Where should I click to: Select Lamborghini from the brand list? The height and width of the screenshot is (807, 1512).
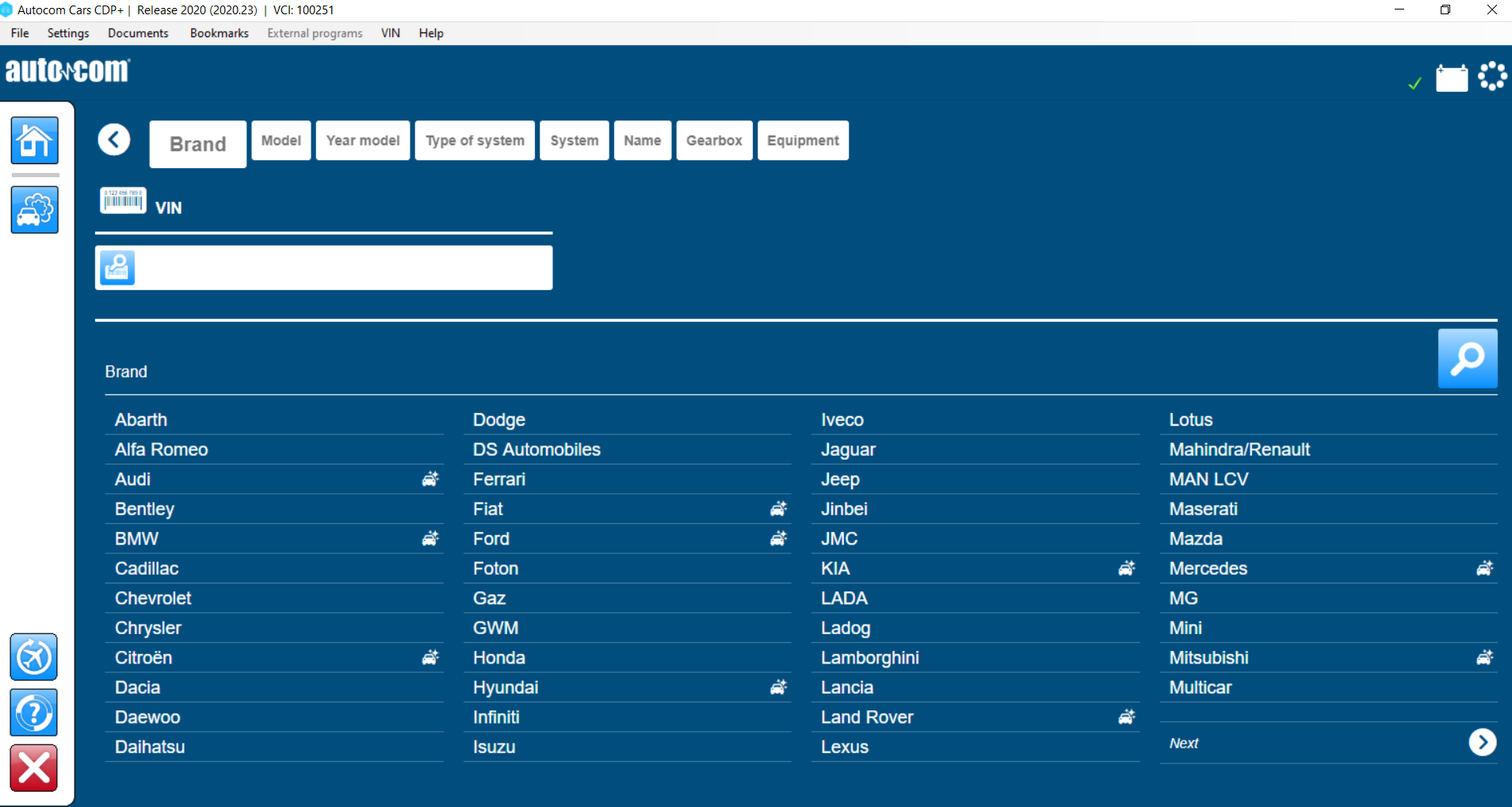tap(869, 657)
